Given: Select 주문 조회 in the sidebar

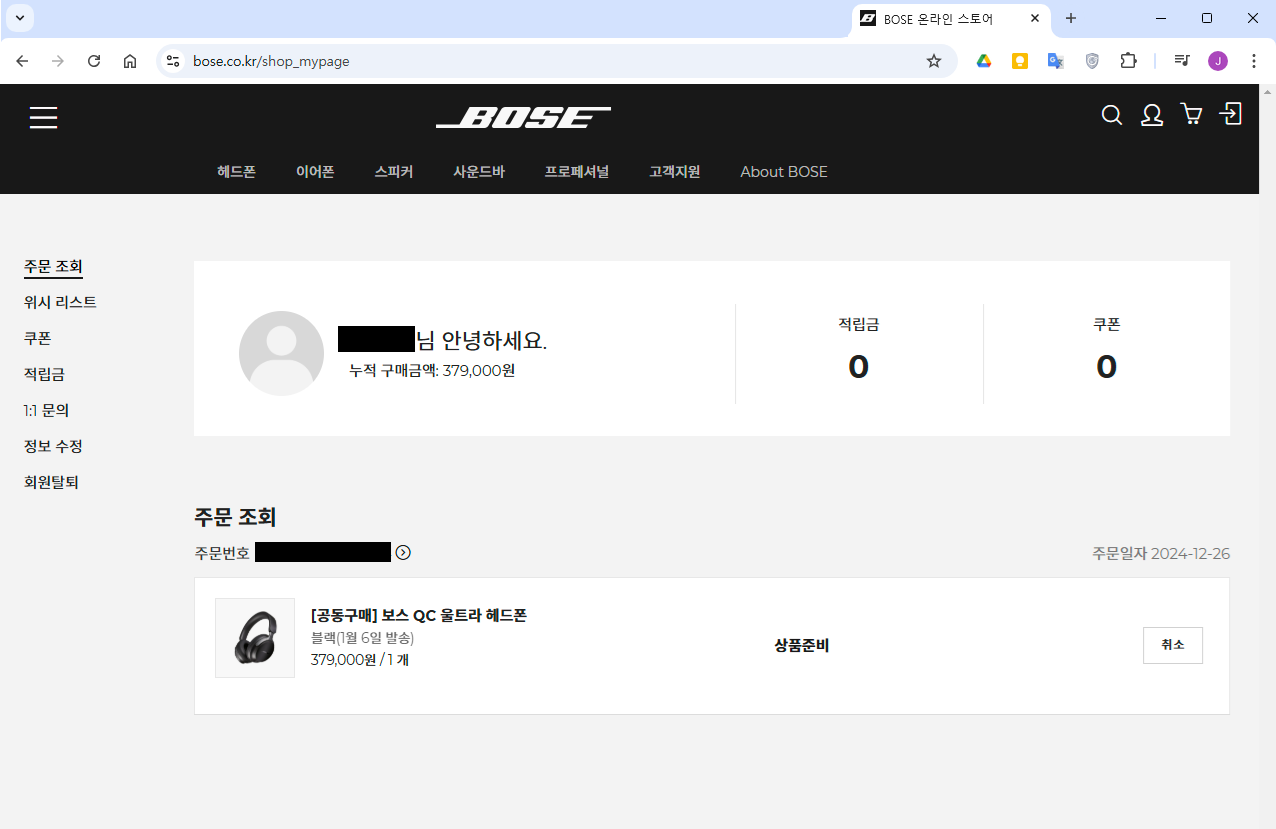Looking at the screenshot, I should coord(53,266).
